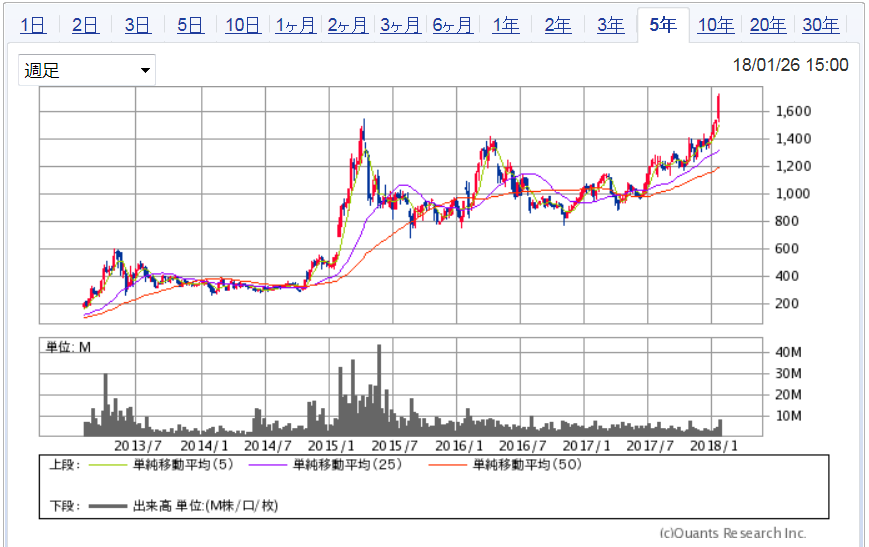Select the 2日 time range tab

point(85,25)
